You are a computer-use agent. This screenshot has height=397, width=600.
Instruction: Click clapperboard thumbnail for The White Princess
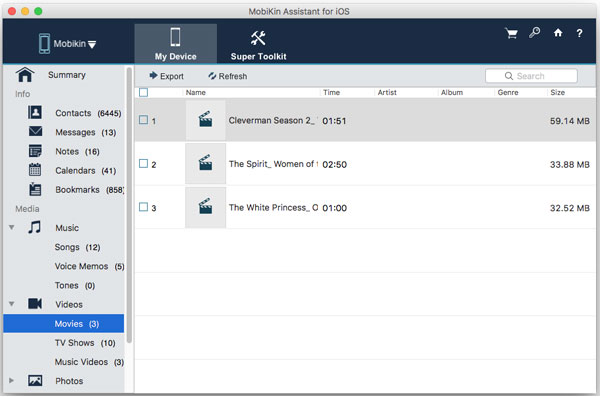point(205,207)
